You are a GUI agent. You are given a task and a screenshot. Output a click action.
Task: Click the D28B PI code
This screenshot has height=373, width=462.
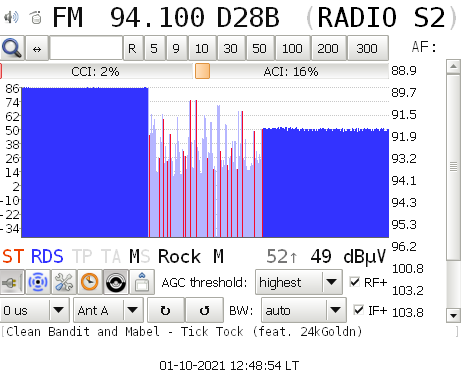tap(248, 17)
